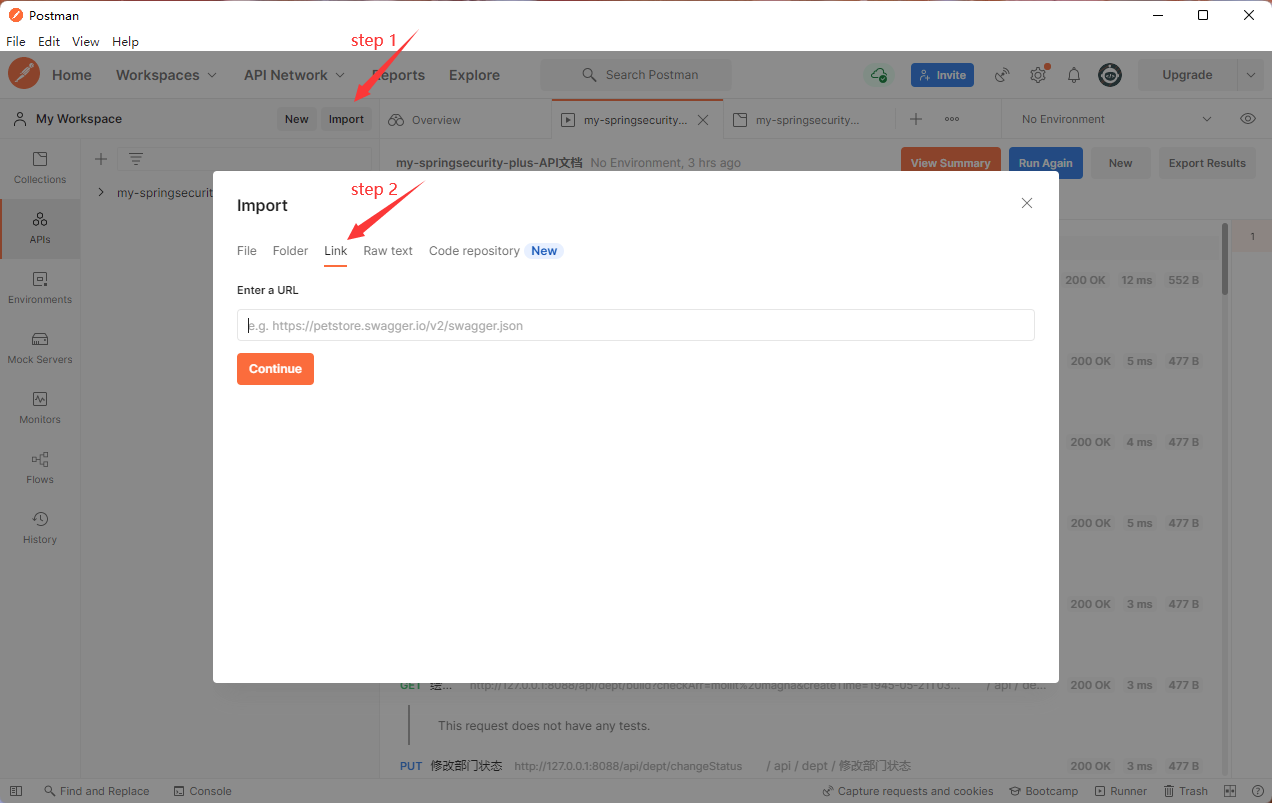
Task: Open the tab options three-dots menu
Action: pos(952,119)
